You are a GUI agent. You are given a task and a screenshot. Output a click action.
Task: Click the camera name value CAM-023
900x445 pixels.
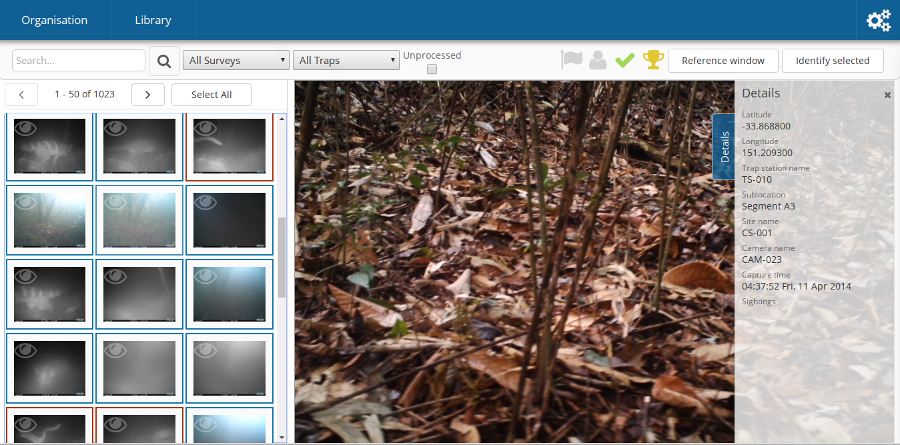tap(762, 260)
